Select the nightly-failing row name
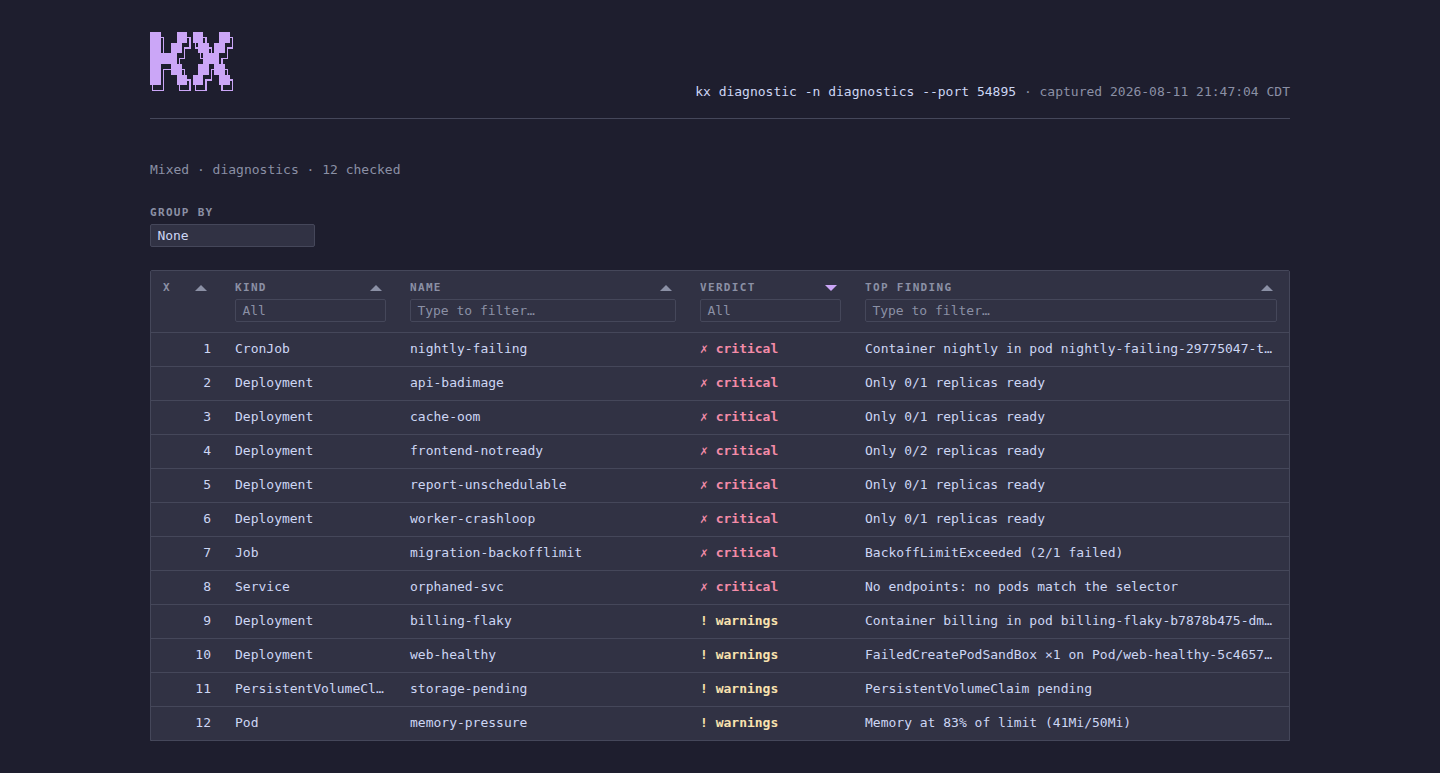Viewport: 1440px width, 773px height. 468,349
